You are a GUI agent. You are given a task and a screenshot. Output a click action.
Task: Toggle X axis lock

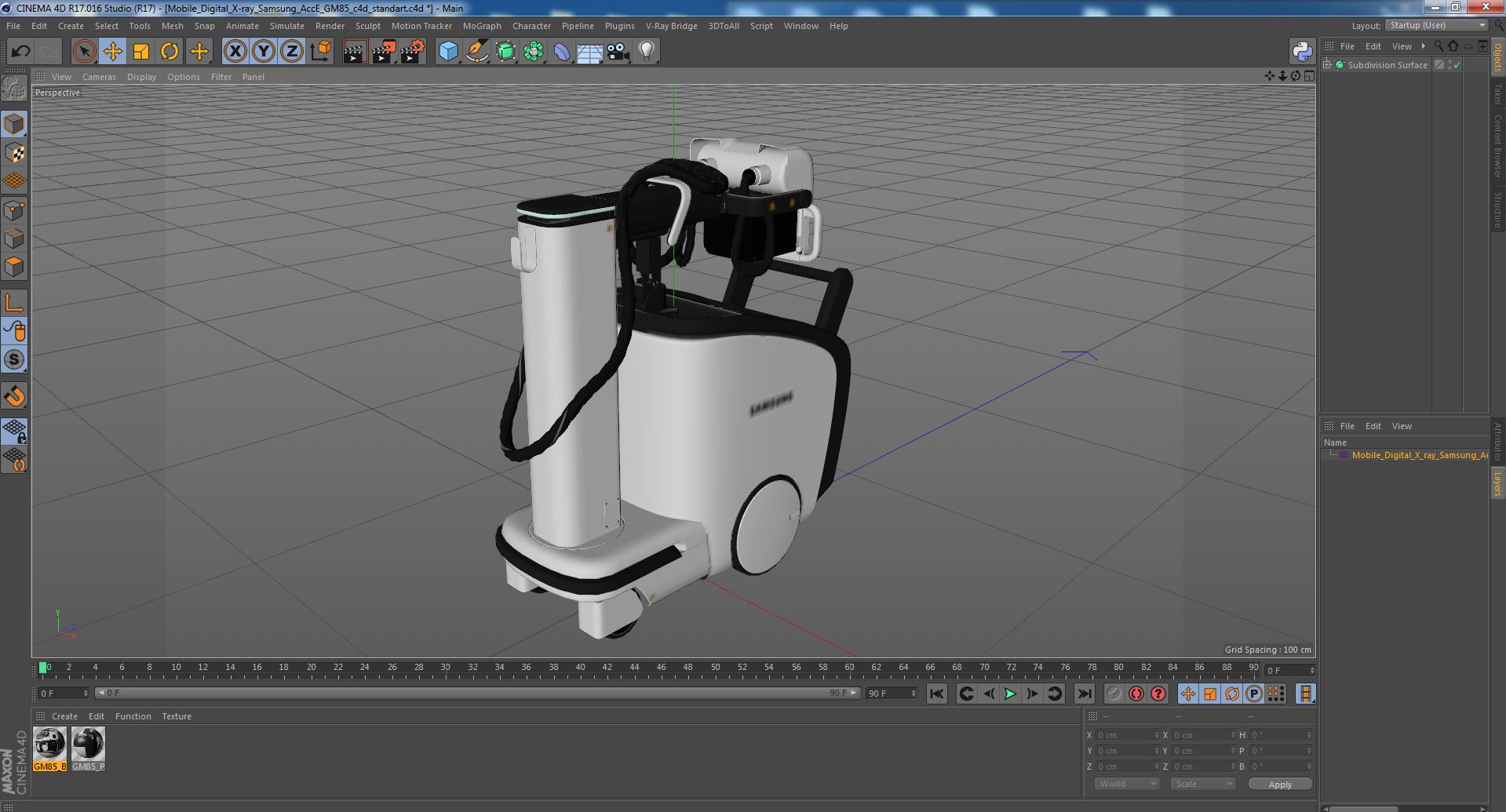pyautogui.click(x=235, y=52)
